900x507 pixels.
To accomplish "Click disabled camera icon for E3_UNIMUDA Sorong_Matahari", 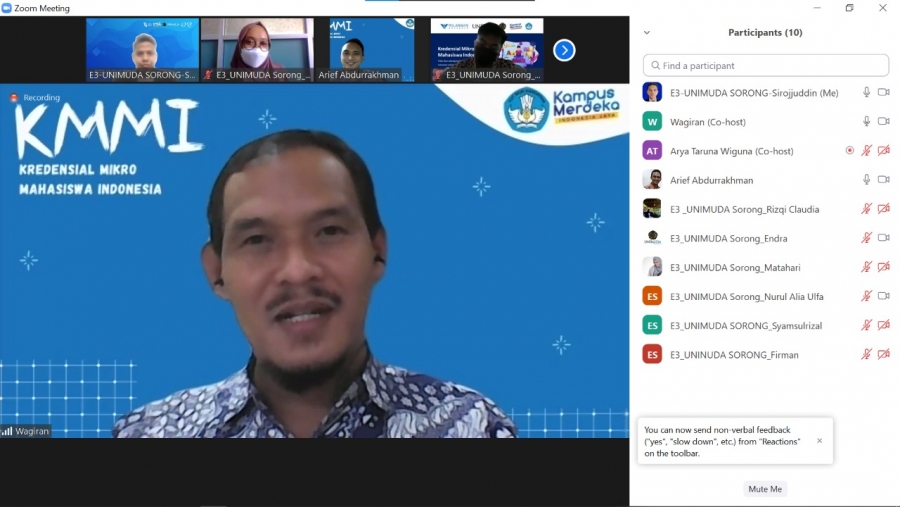I will (883, 267).
